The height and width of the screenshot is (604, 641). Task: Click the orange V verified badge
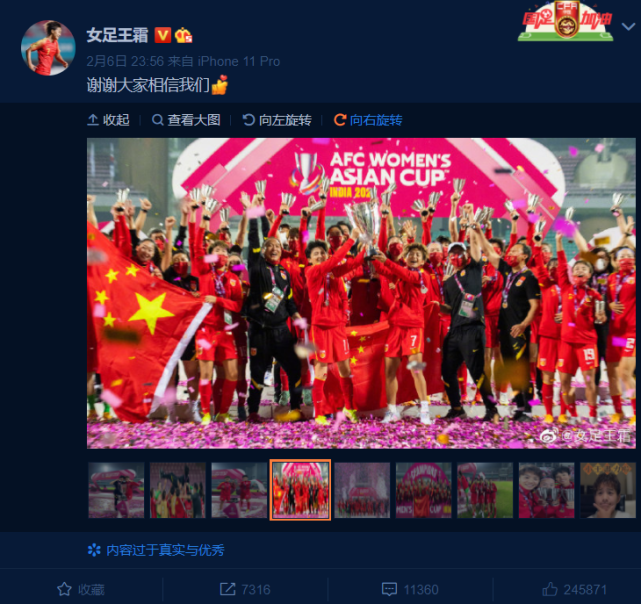[x=162, y=35]
